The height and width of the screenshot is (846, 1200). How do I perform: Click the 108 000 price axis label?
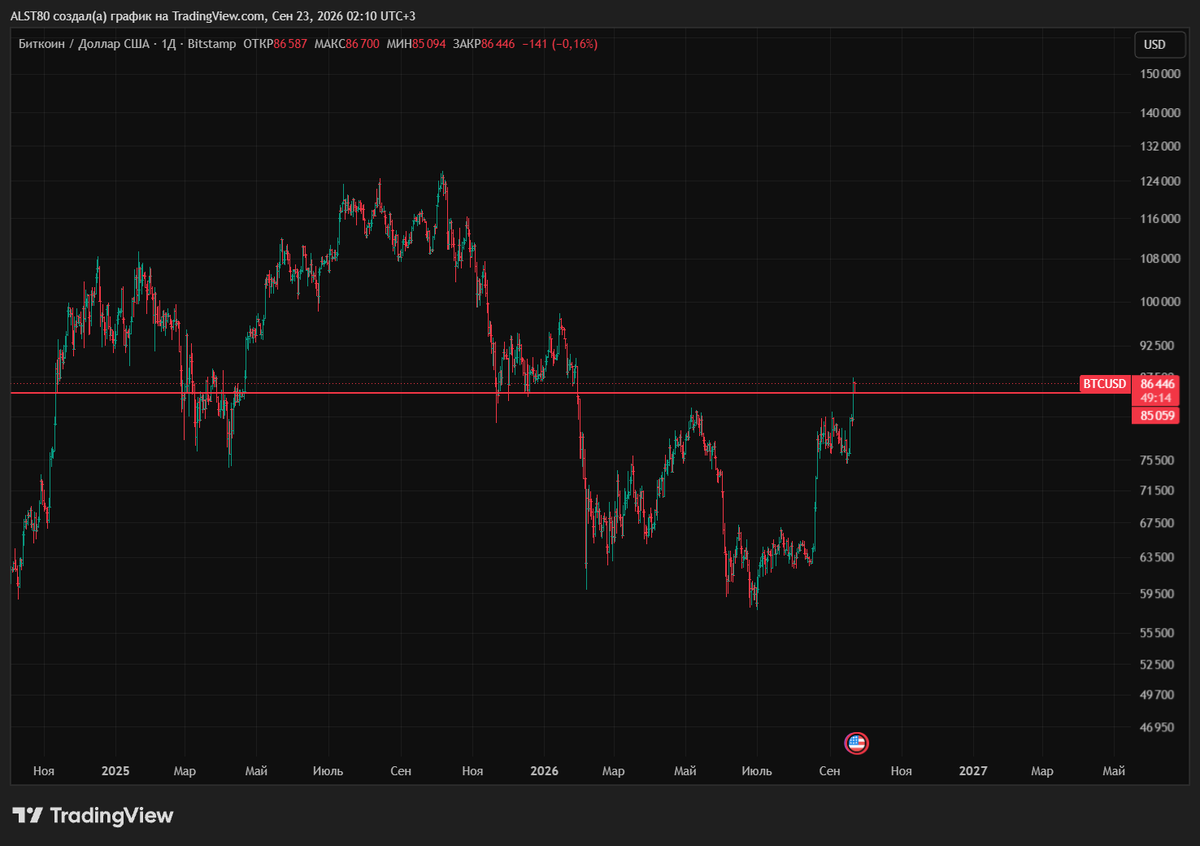coord(1159,258)
